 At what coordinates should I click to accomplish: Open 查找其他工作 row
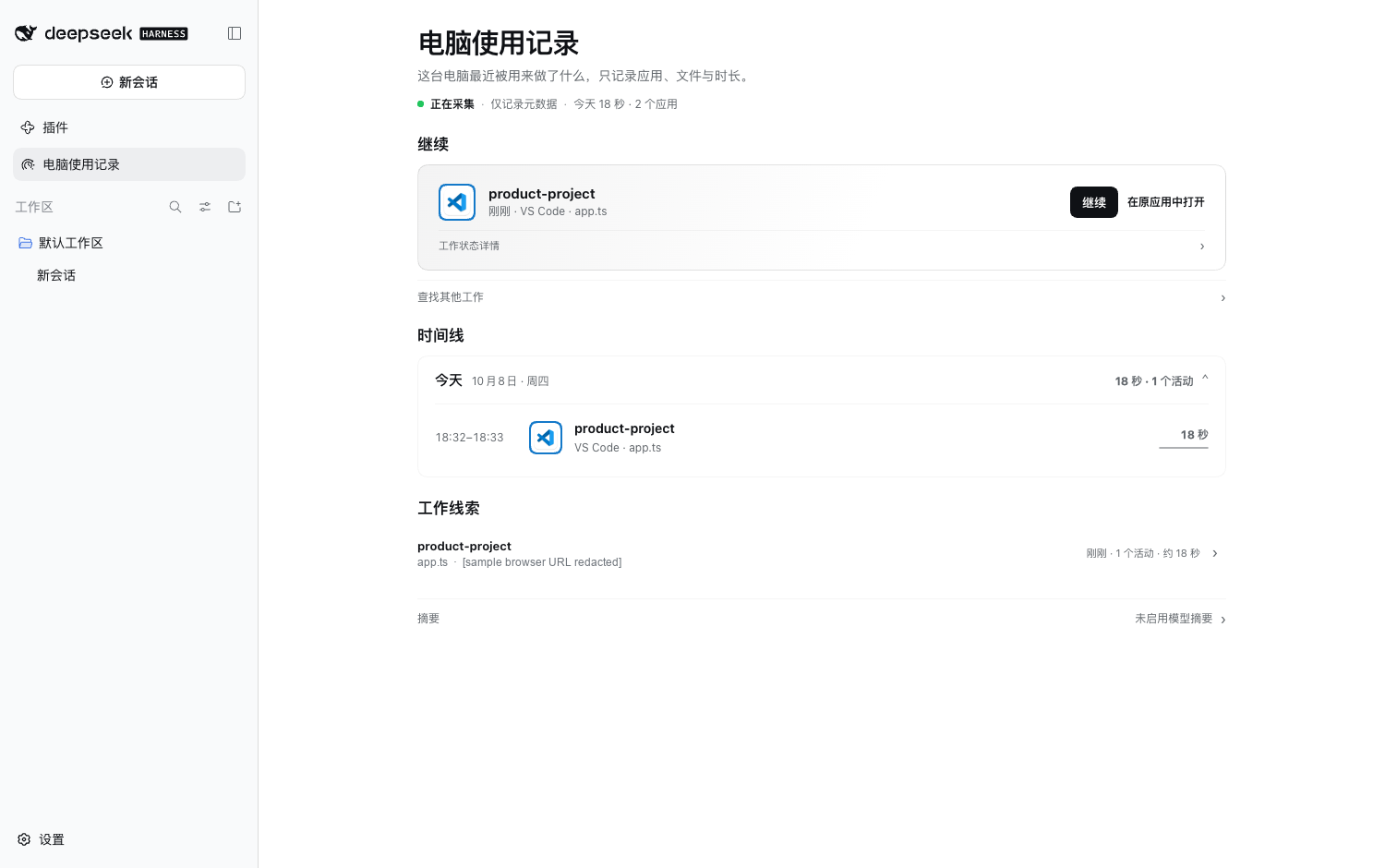(822, 297)
